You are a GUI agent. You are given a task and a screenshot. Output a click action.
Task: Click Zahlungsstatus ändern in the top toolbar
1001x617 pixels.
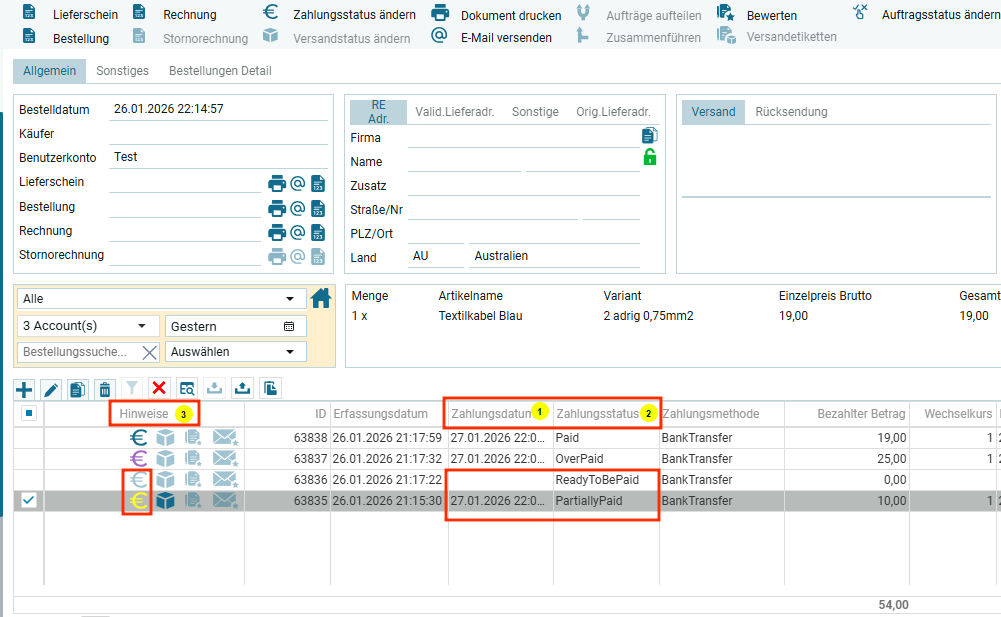(340, 15)
